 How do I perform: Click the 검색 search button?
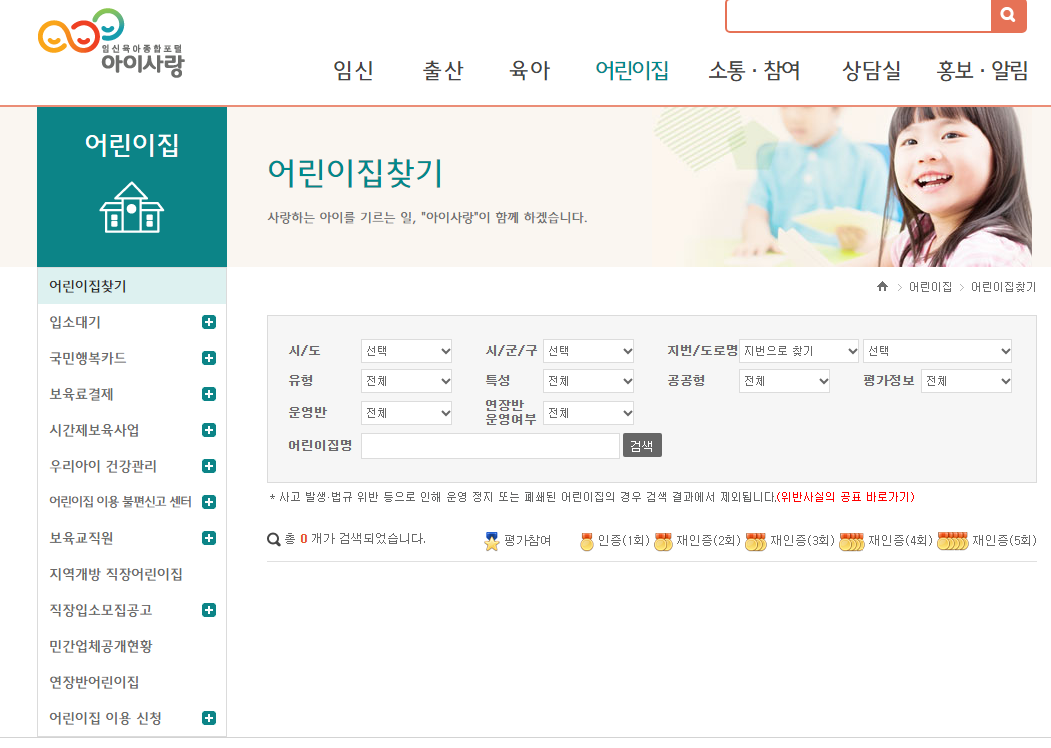(x=641, y=445)
